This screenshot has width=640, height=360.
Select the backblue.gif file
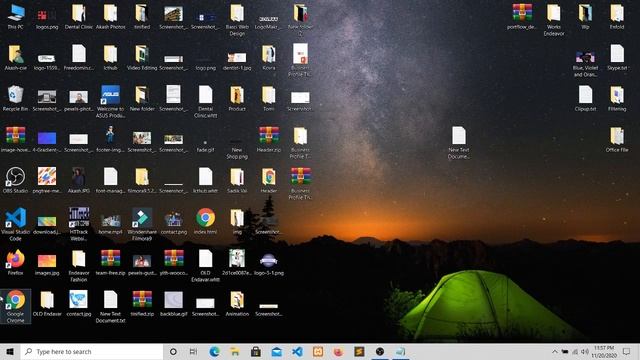[x=174, y=303]
